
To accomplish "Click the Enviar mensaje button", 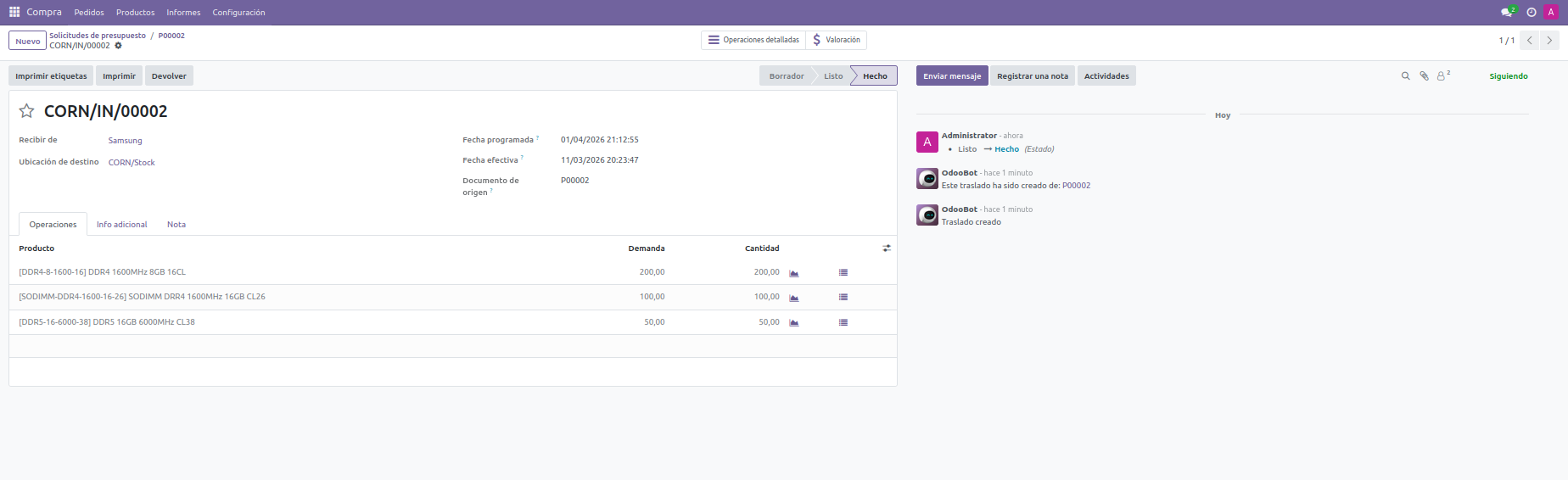I will click(951, 76).
